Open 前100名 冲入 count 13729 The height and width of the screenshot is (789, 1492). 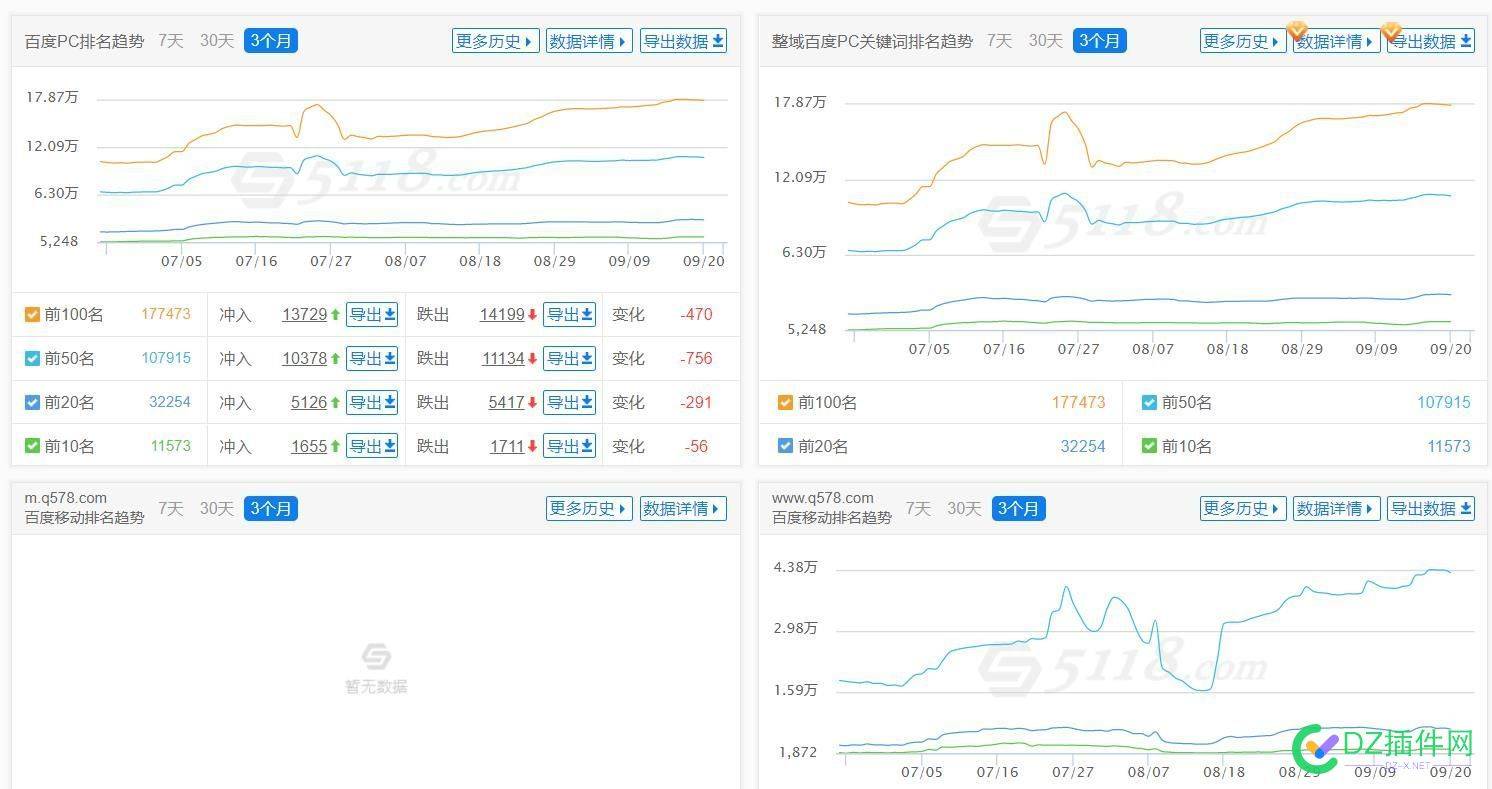pos(304,314)
